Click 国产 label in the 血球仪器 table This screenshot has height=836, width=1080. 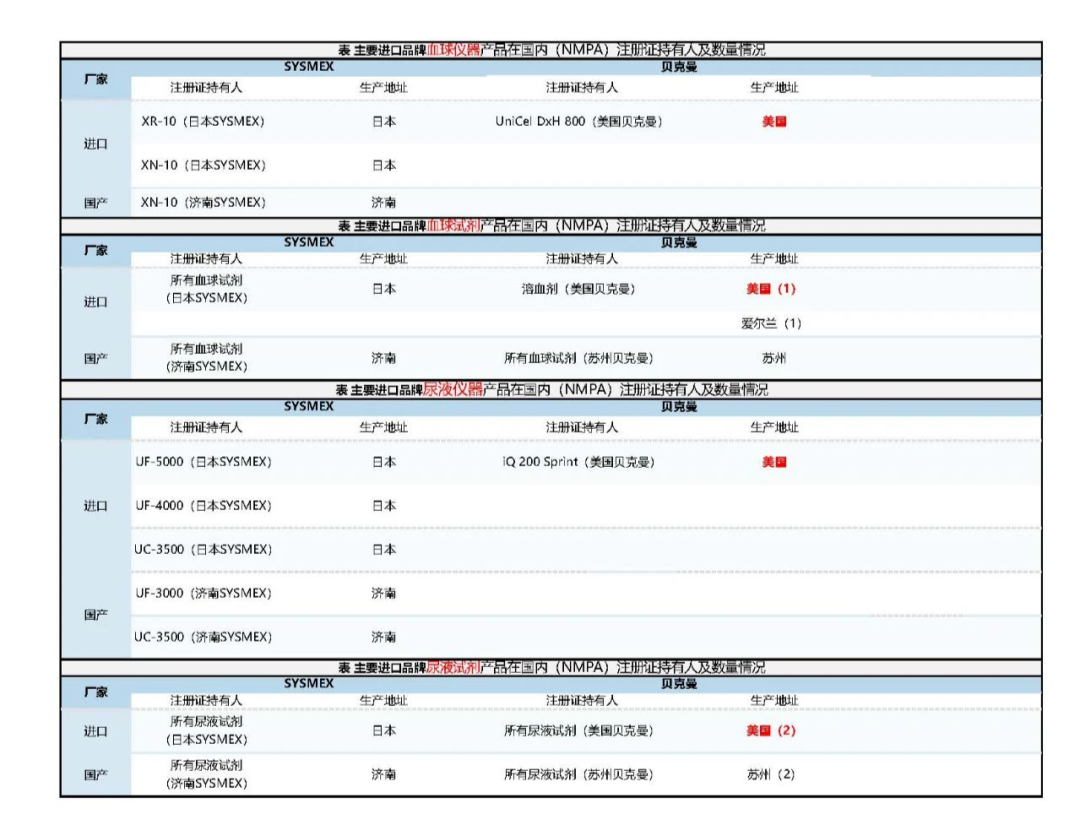[96, 203]
